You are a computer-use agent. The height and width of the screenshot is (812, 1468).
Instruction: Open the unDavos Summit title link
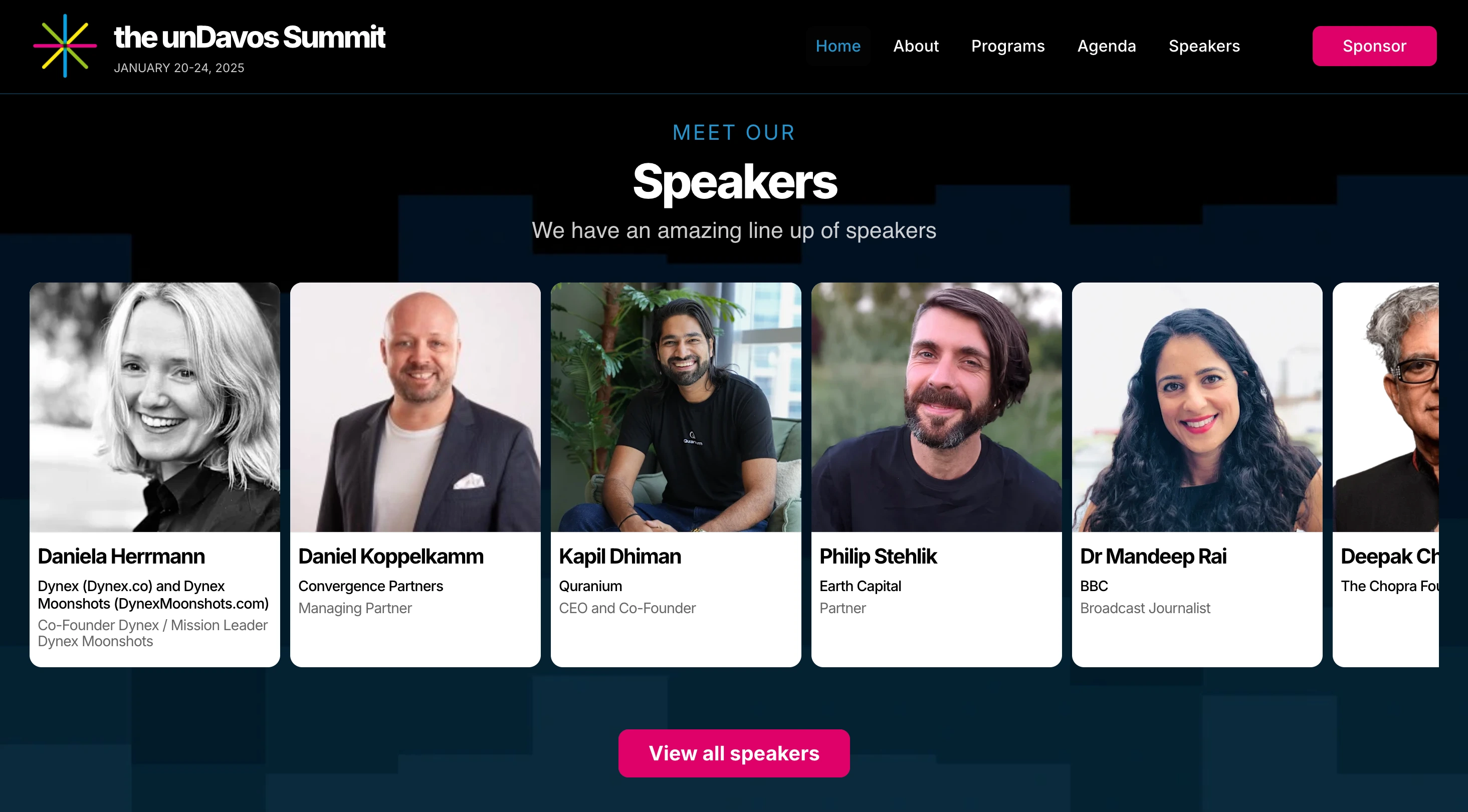[249, 38]
